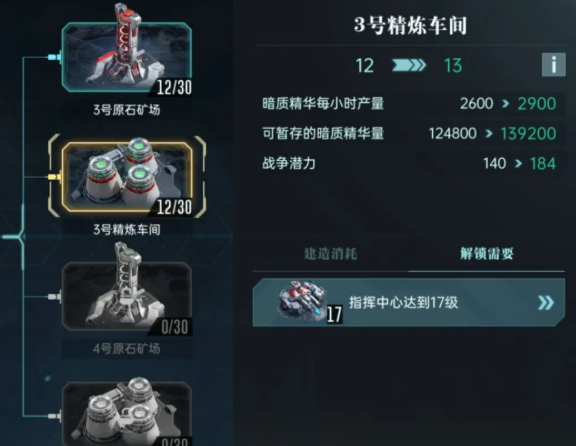Screen dimensions: 576x446
Task: Select the 3号精炼车间 building card
Action: pos(127,177)
